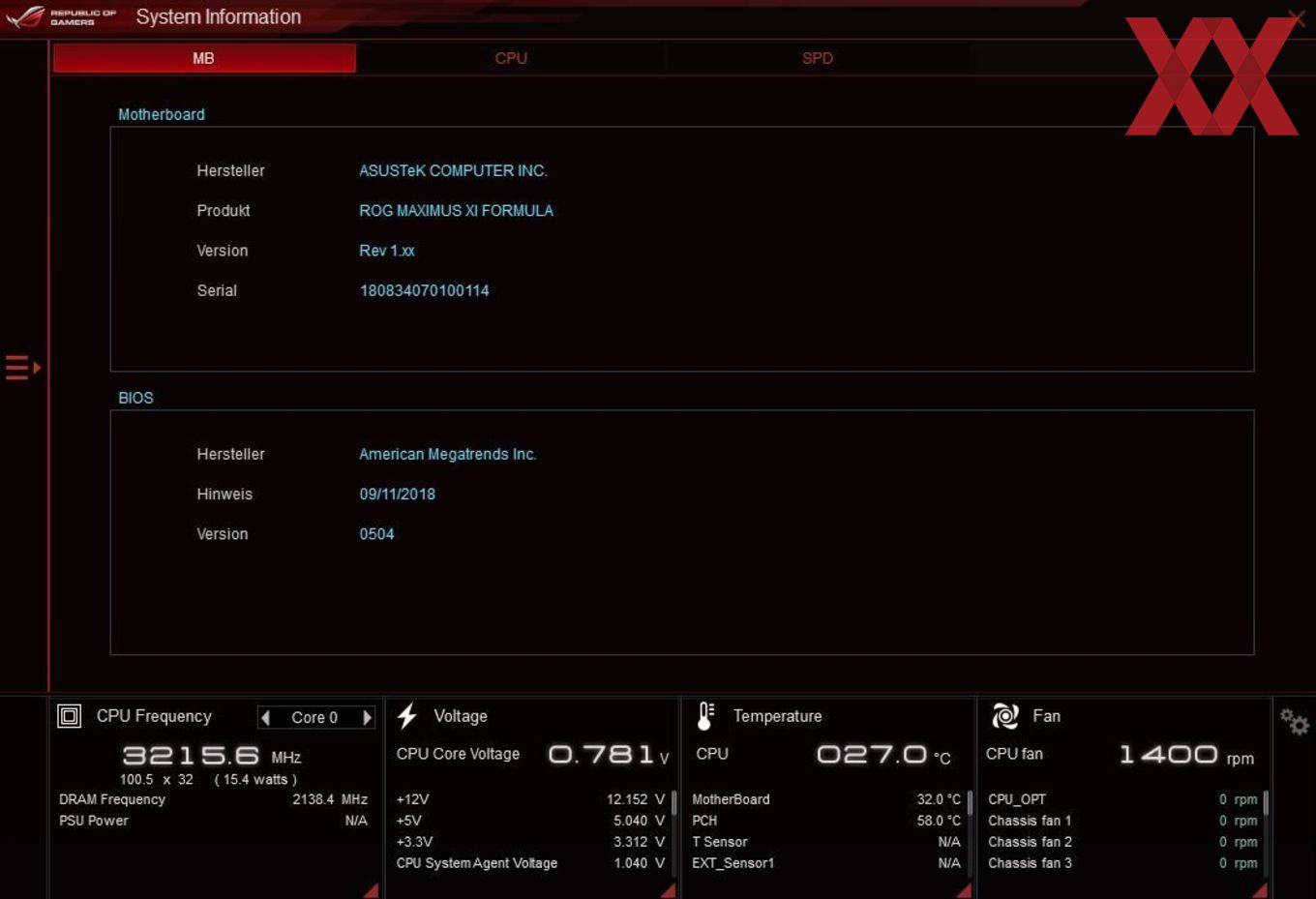Click the Temperature panel scrollbar
Screen dimensions: 1316x899
tap(970, 804)
